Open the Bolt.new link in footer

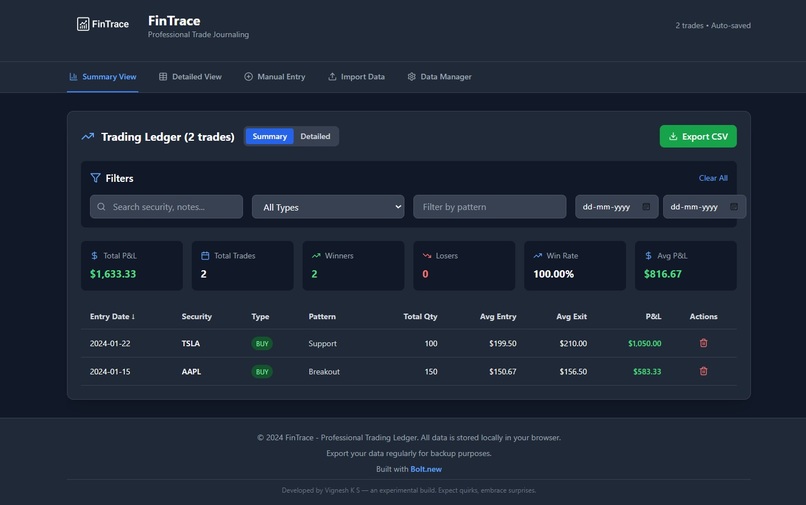tap(426, 469)
